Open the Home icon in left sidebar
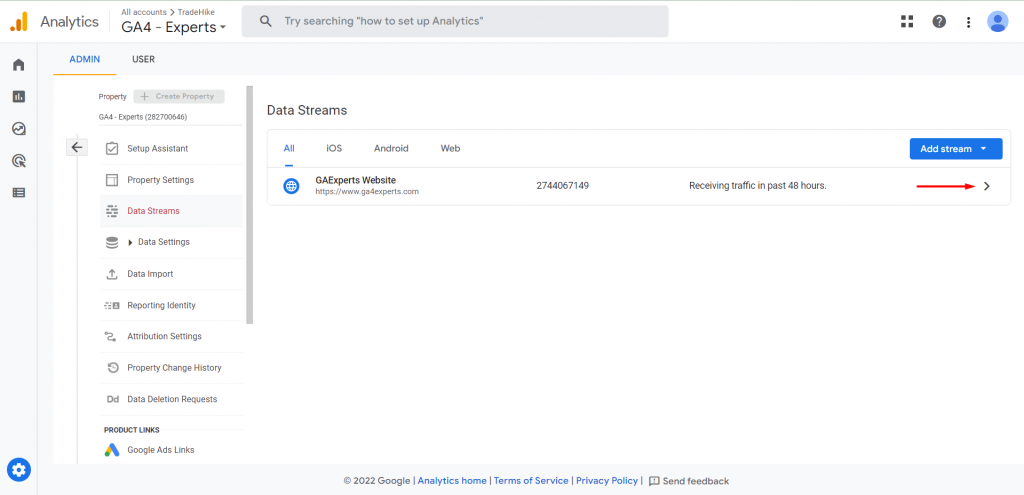 pos(18,65)
